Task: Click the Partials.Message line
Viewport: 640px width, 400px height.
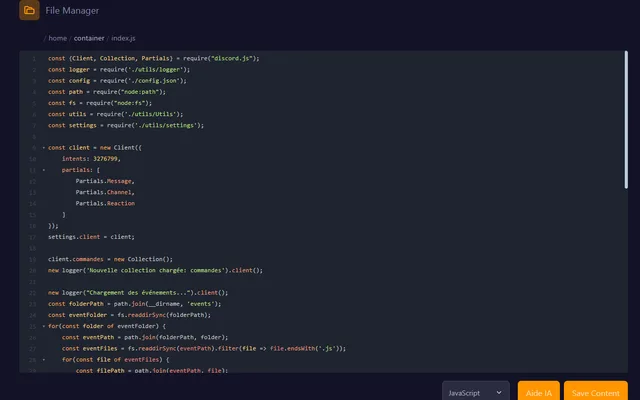Action: click(x=105, y=181)
